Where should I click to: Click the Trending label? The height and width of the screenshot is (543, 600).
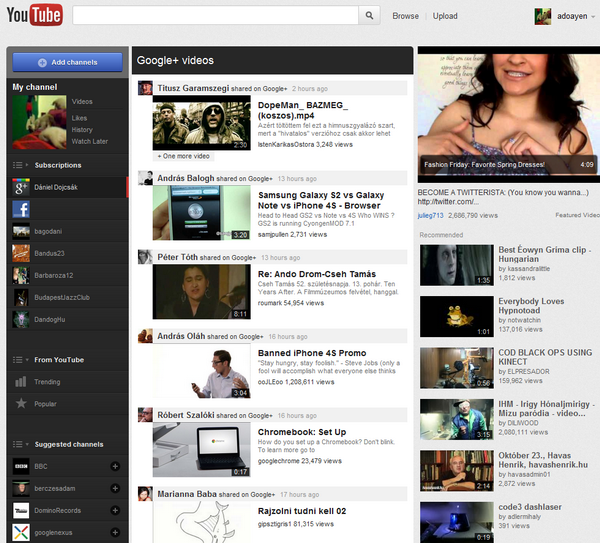click(x=47, y=382)
